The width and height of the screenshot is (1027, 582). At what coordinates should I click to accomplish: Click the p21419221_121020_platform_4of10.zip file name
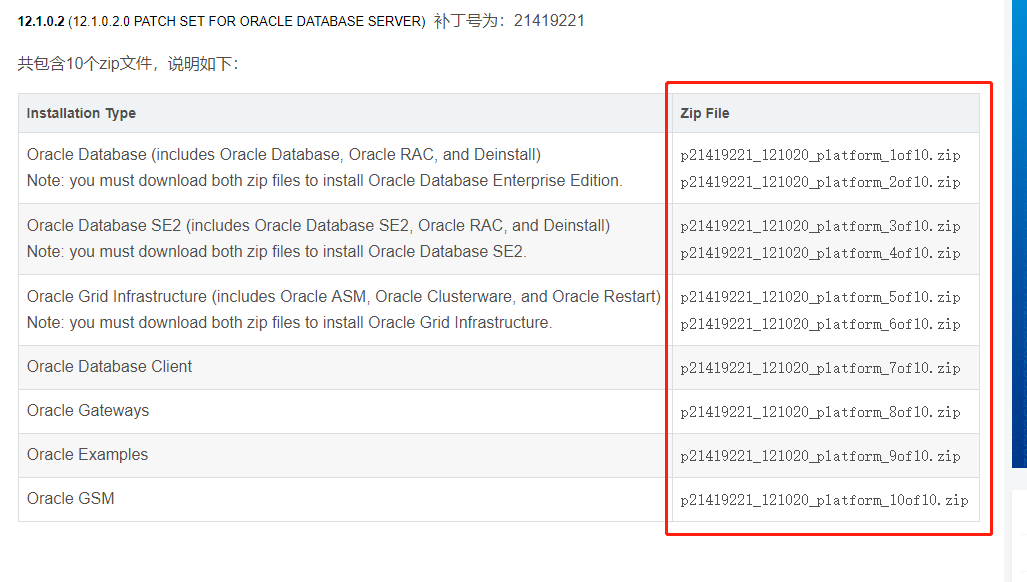(x=820, y=253)
